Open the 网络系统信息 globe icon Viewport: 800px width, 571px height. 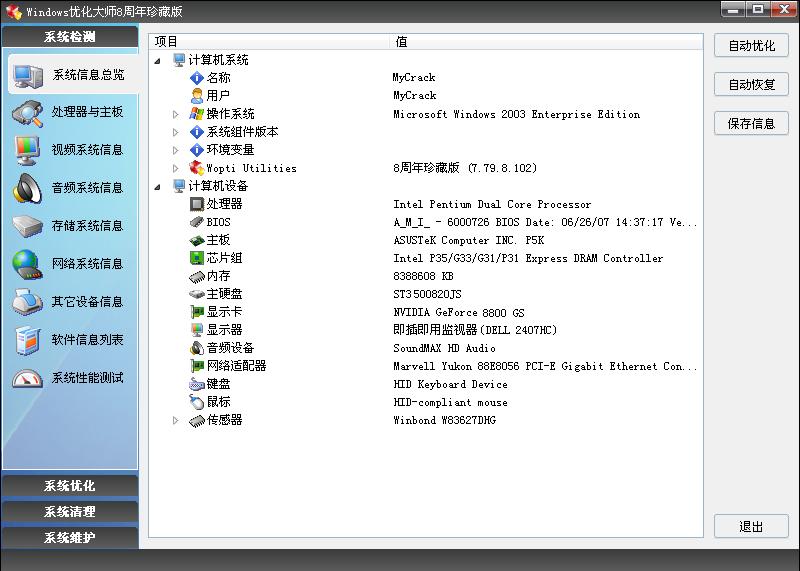pyautogui.click(x=28, y=264)
